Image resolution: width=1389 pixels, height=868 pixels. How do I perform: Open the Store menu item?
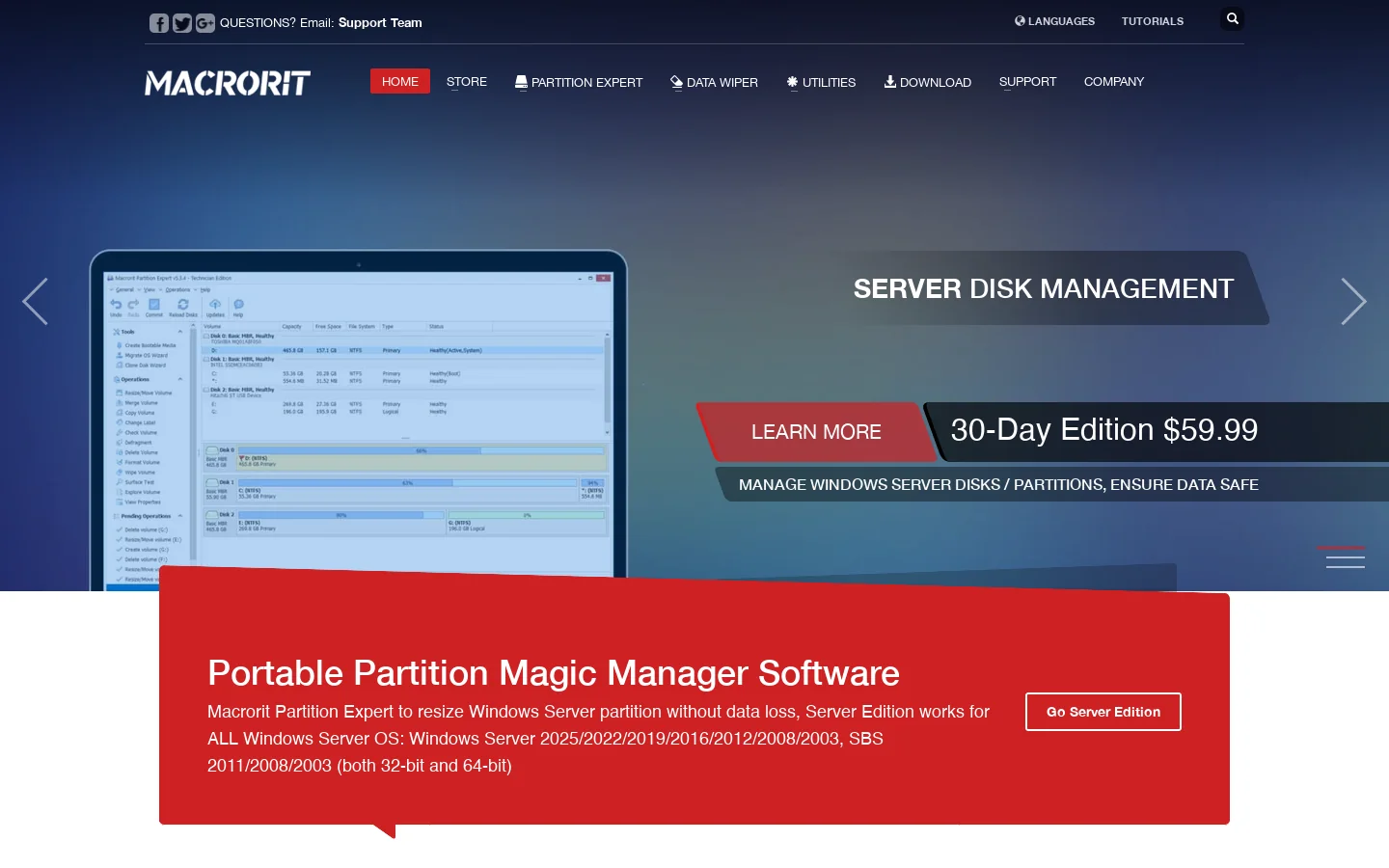pos(467,82)
